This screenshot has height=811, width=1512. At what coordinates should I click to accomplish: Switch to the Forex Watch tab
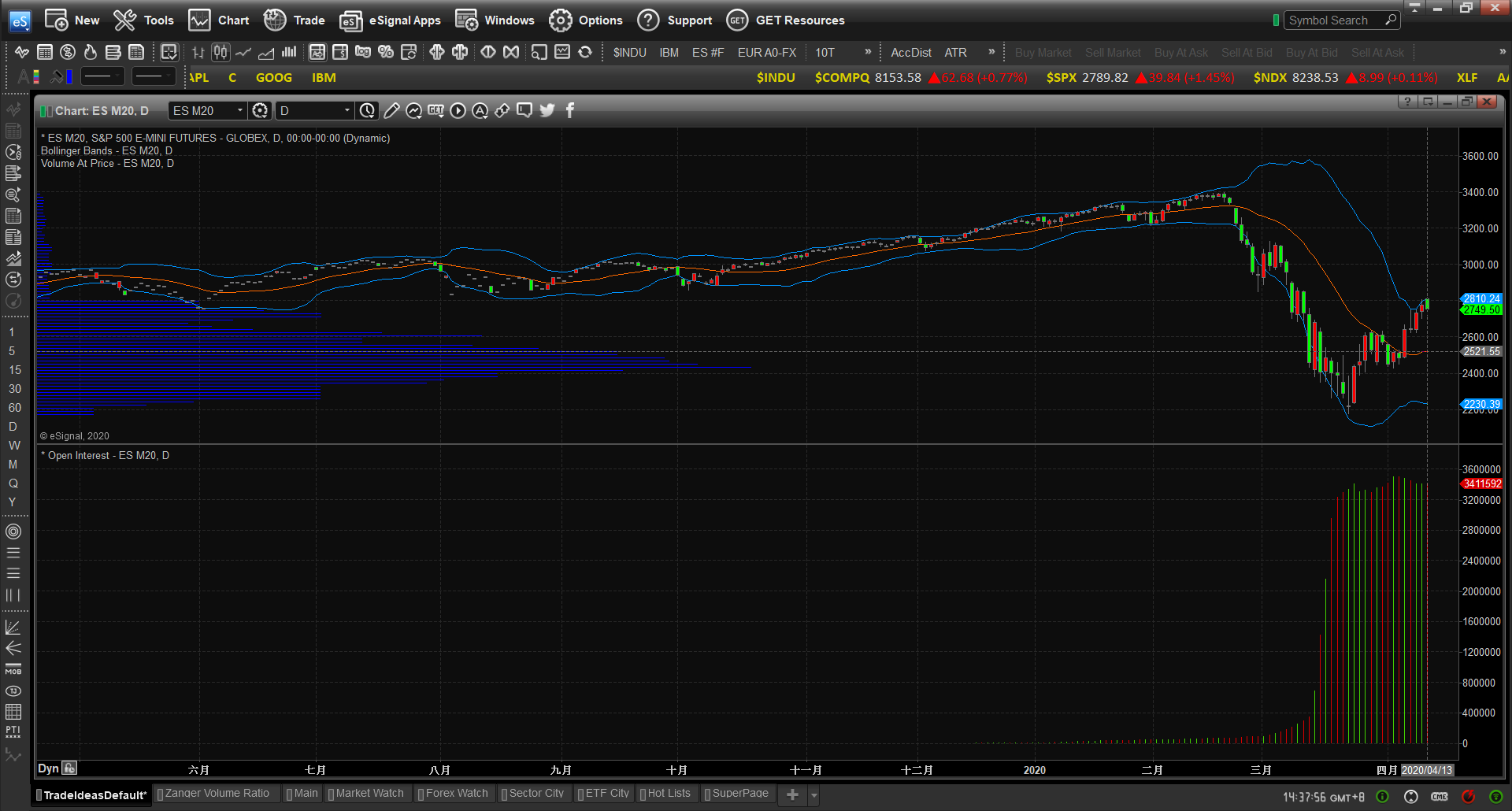tap(454, 794)
